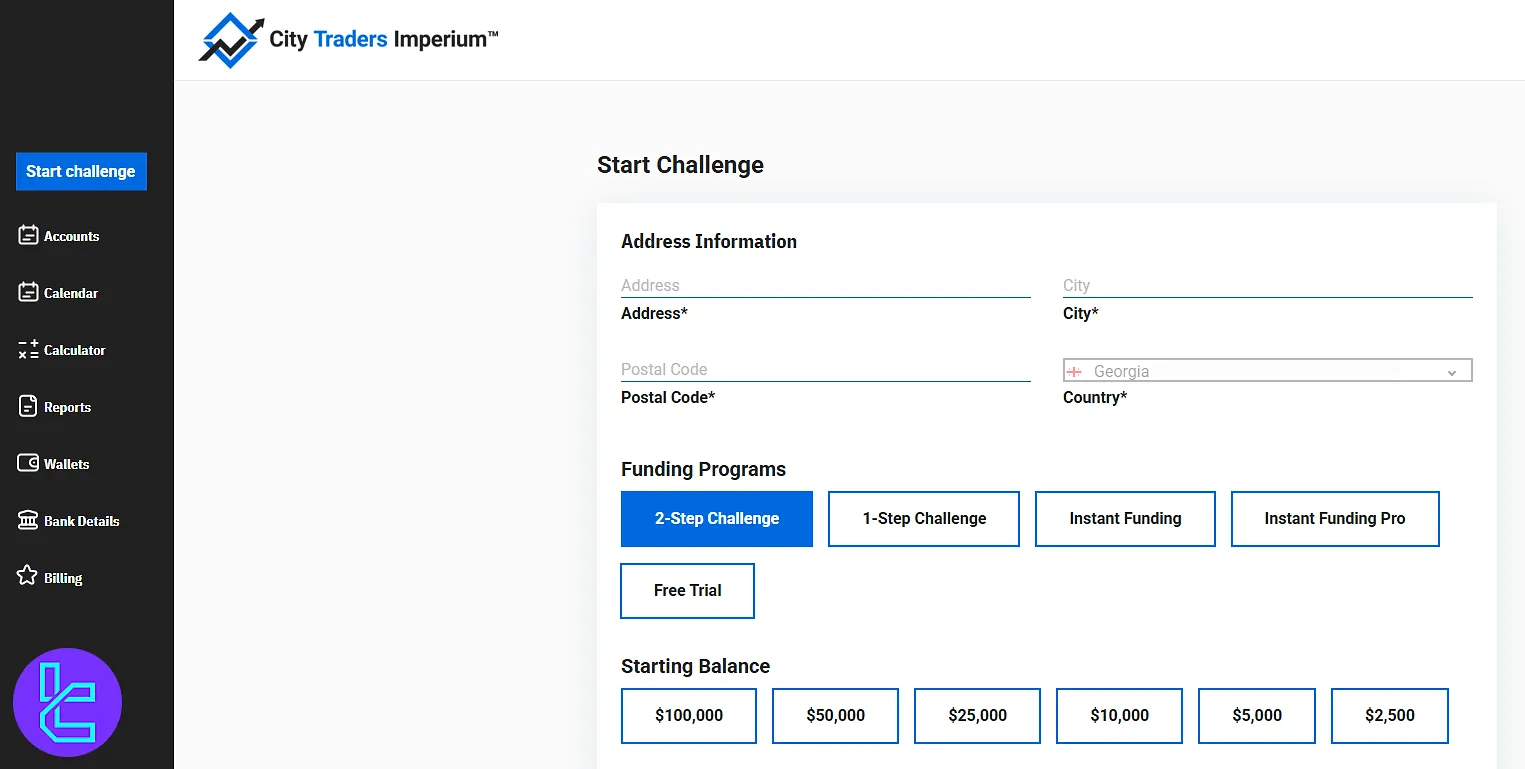1525x769 pixels.
Task: Pick the $100,000 starting balance
Action: pyautogui.click(x=688, y=716)
